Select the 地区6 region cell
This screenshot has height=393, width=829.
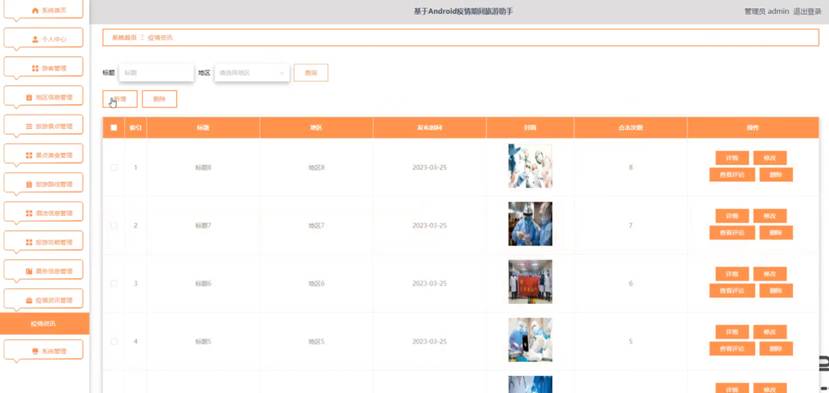(x=316, y=284)
